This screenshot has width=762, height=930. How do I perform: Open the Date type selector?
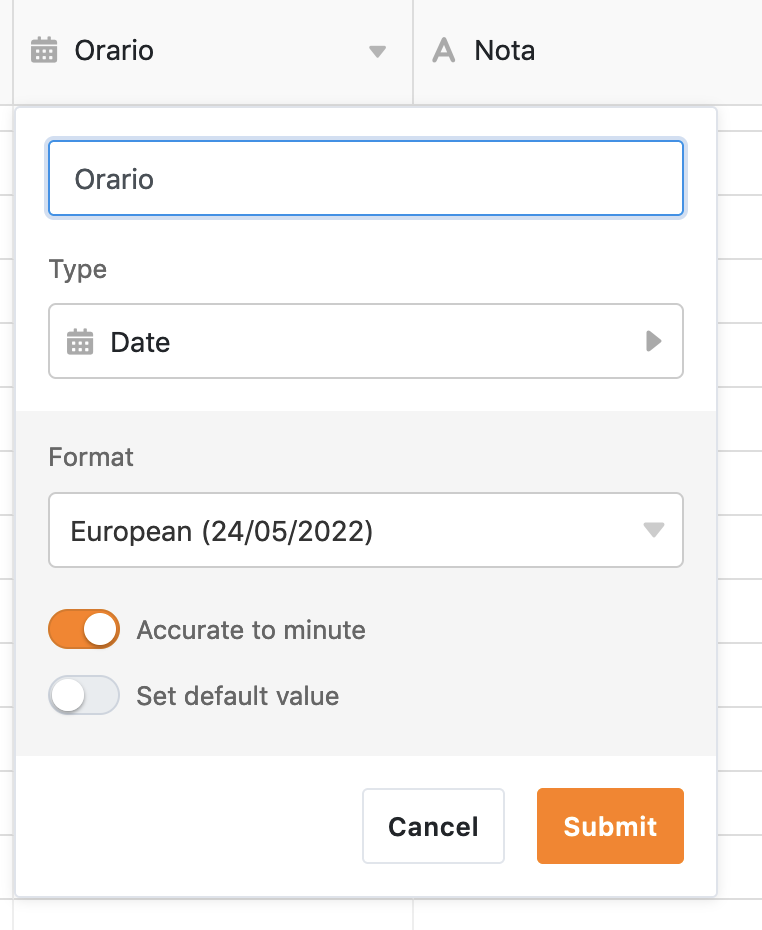point(366,342)
